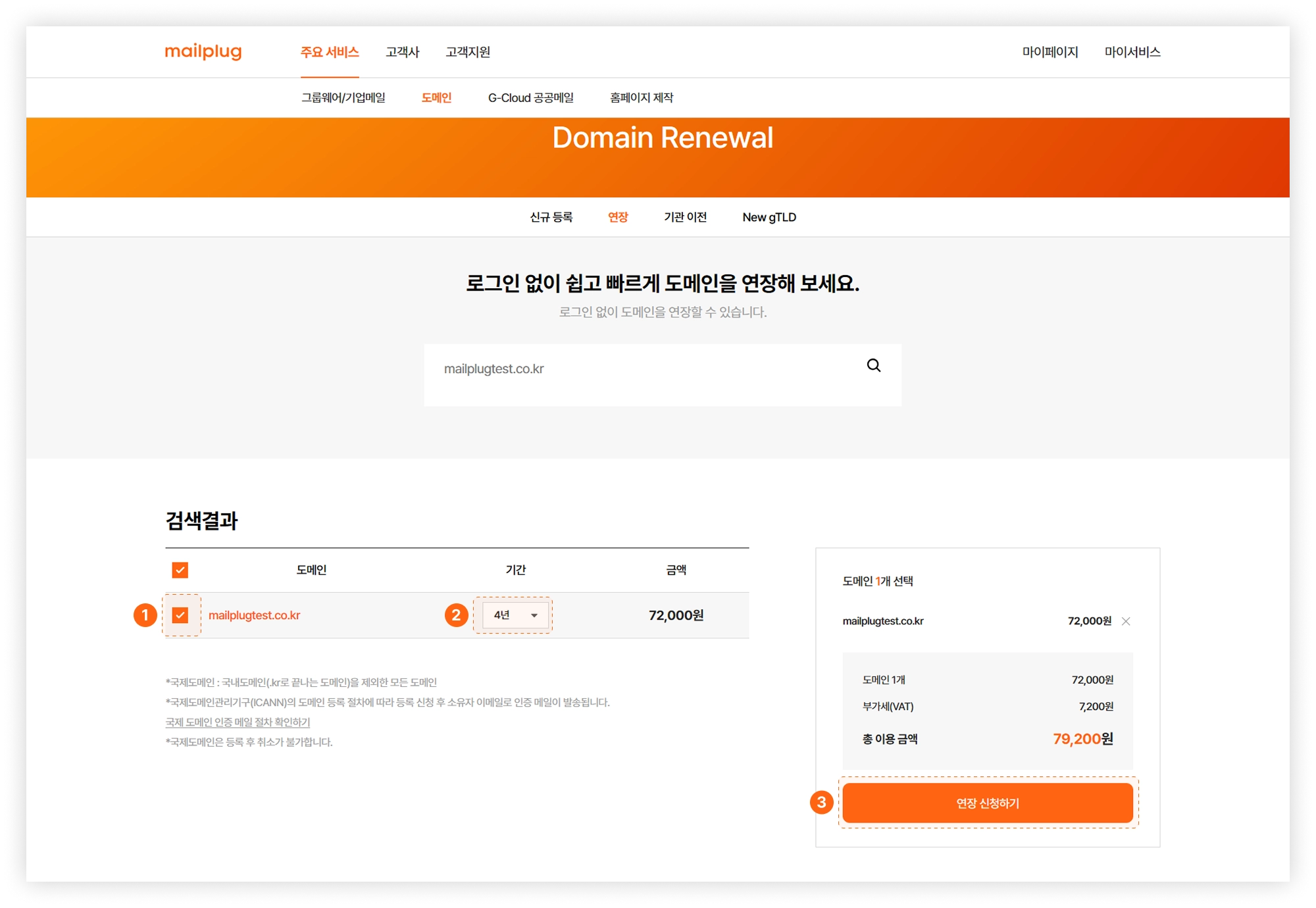Go to 마이페이지
The height and width of the screenshot is (908, 1316).
pos(1050,52)
